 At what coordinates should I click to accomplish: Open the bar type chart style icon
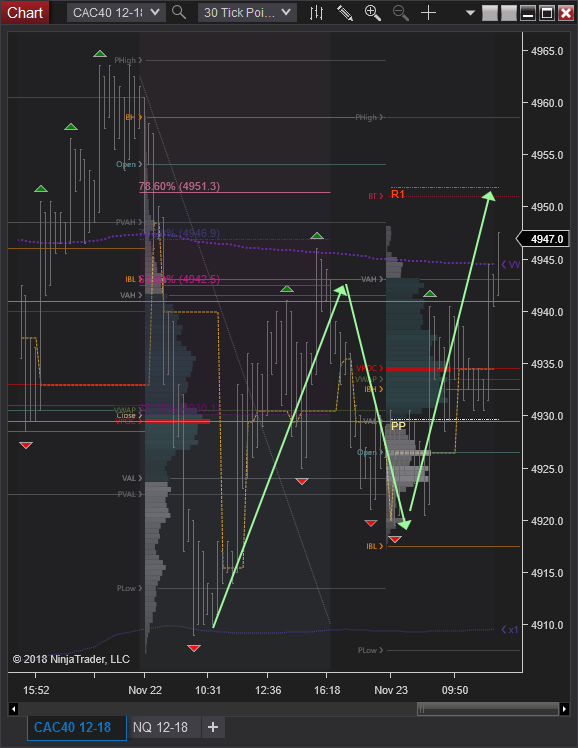[316, 13]
